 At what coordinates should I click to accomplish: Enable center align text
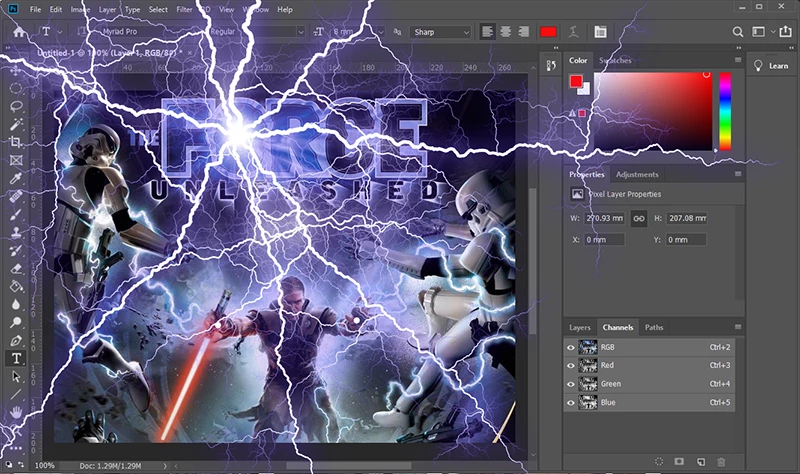(506, 32)
